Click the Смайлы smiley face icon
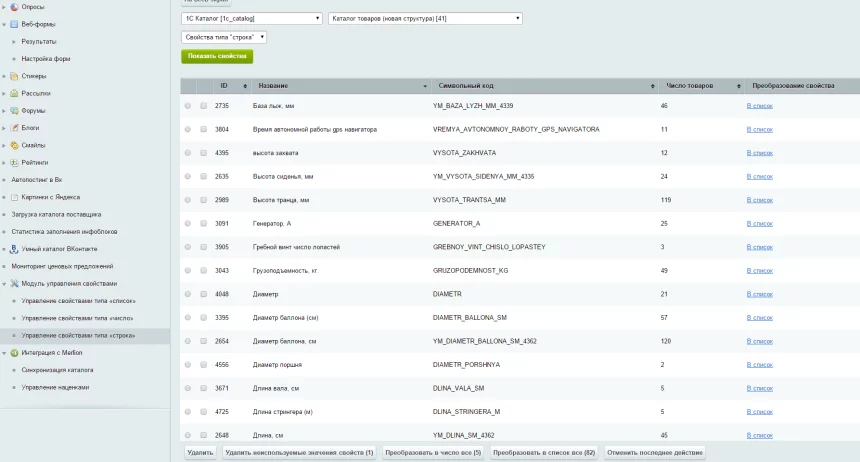Image resolution: width=860 pixels, height=462 pixels. click(x=15, y=145)
